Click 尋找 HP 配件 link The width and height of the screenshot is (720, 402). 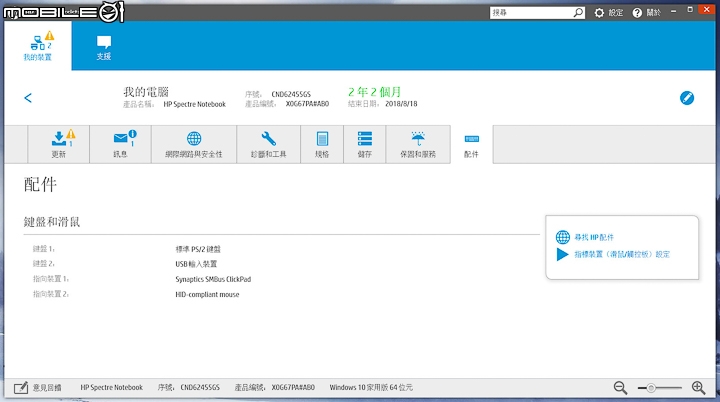[594, 238]
